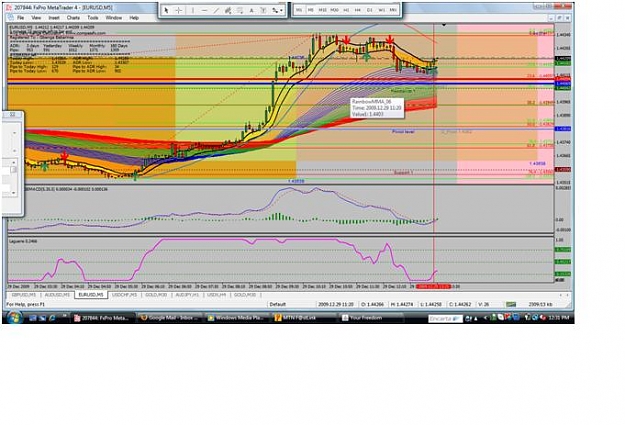Viewport: 625px width, 425px height.
Task: Click the taskbar clock
Action: 561,318
